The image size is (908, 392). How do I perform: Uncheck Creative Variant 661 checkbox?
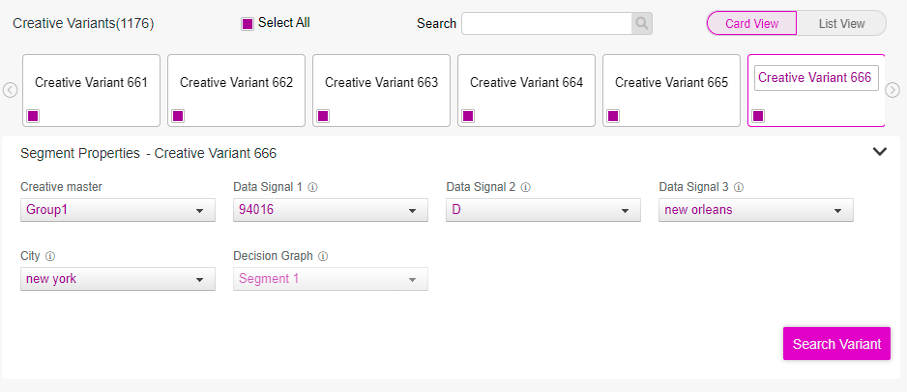pyautogui.click(x=33, y=116)
